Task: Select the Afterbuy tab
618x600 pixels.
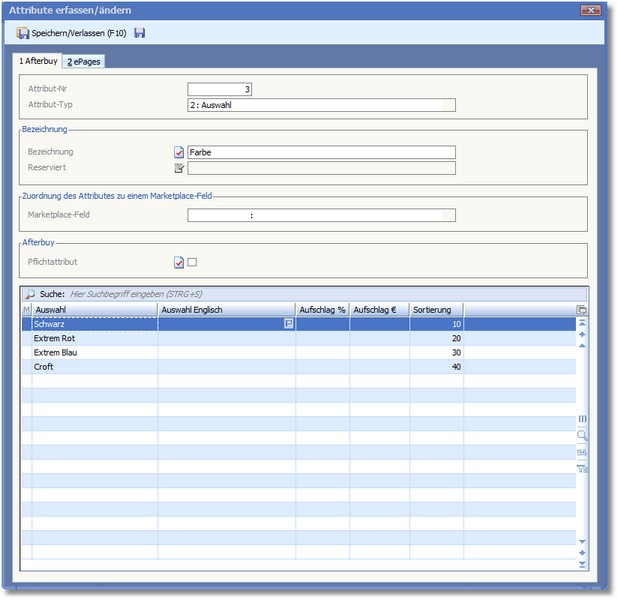Action: point(39,61)
